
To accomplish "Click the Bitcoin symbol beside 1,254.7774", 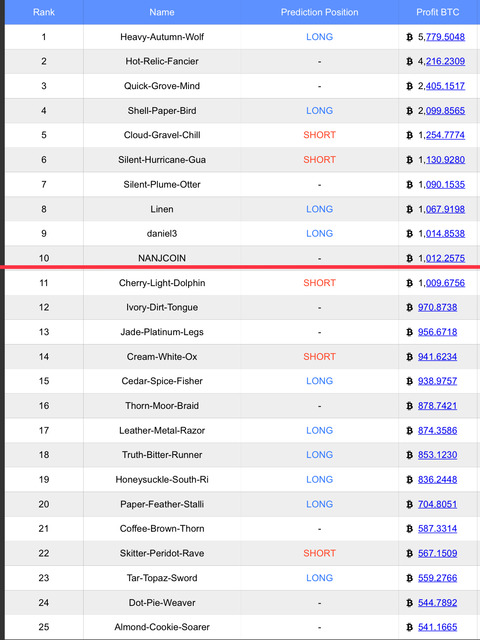I will [409, 136].
